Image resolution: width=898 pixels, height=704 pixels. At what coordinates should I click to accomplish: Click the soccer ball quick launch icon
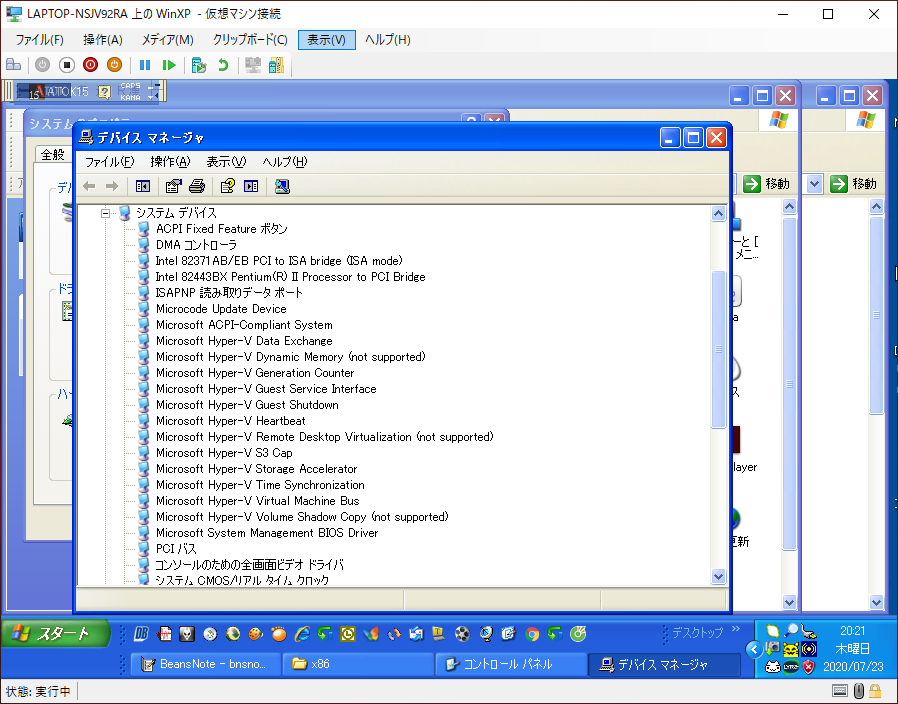tap(462, 634)
